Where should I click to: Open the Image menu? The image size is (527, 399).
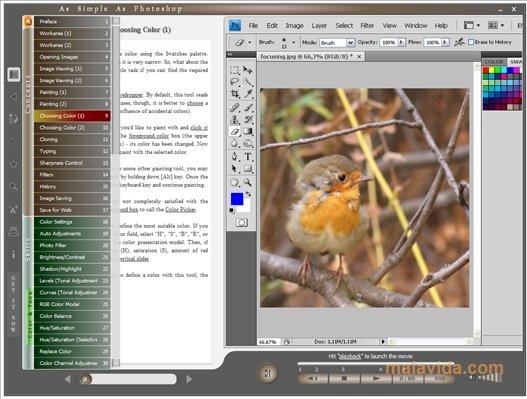294,26
